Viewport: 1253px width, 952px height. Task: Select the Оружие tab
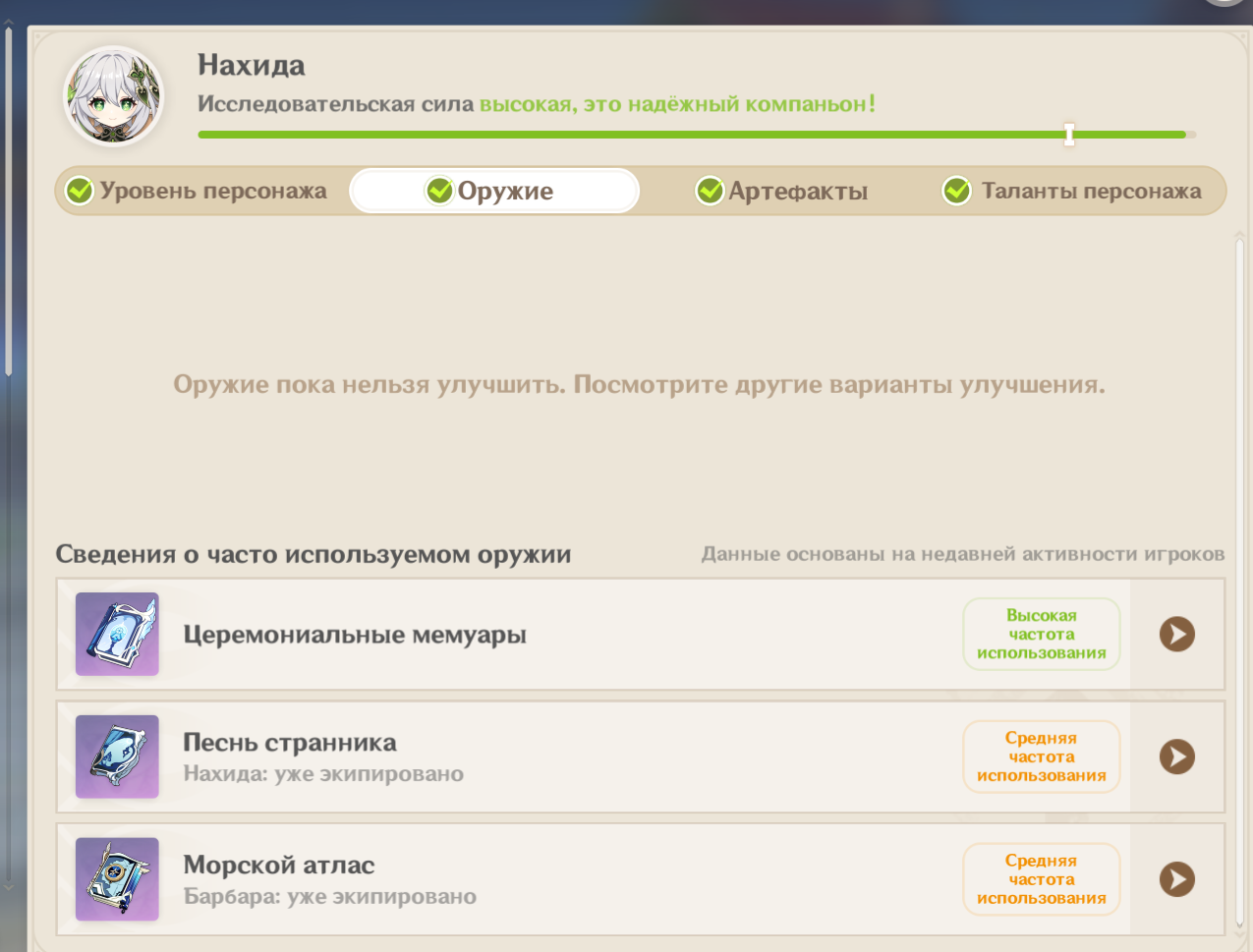click(x=494, y=191)
